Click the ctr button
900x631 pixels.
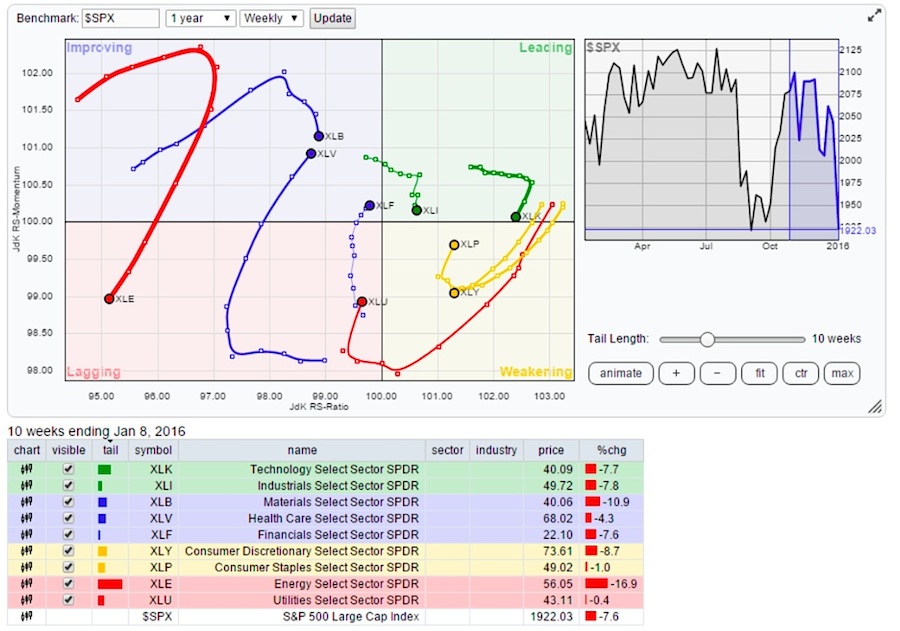[801, 373]
